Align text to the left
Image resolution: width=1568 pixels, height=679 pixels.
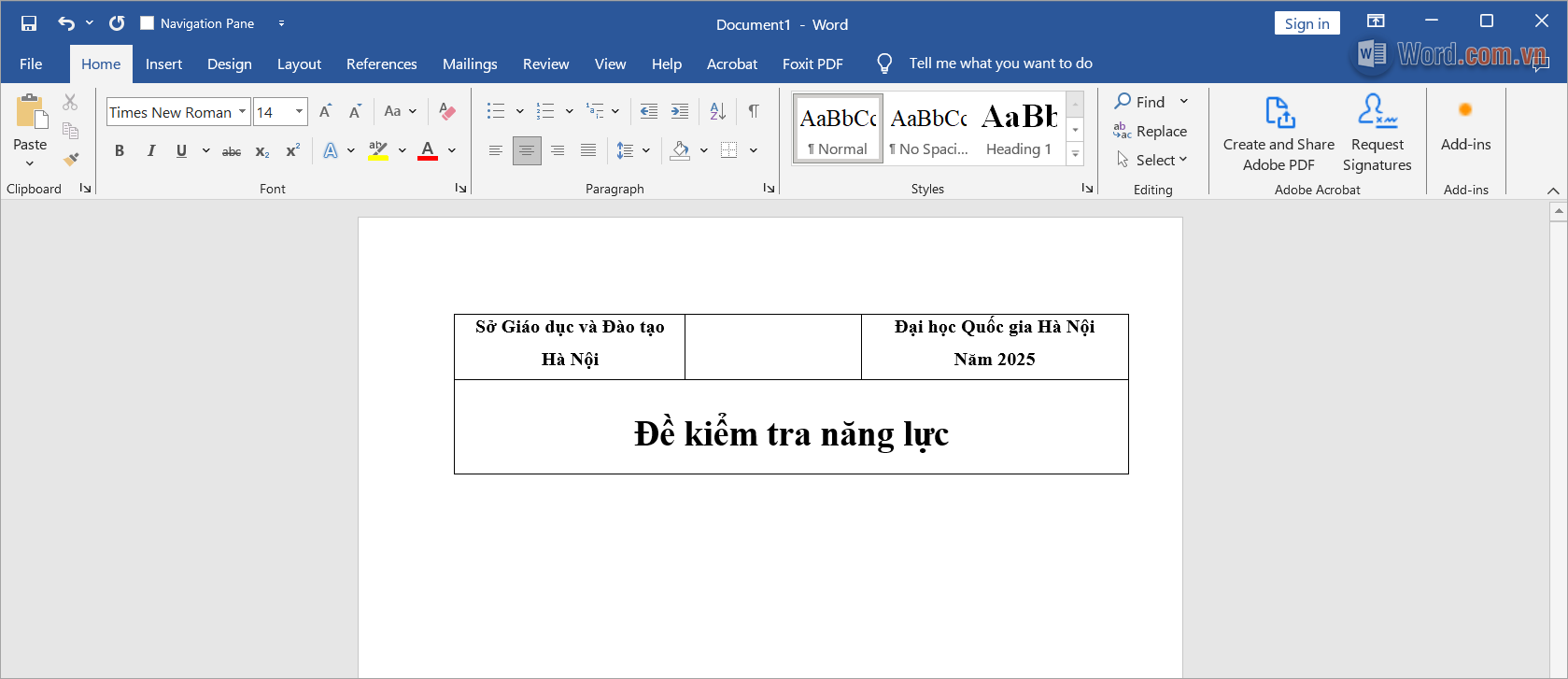(496, 150)
